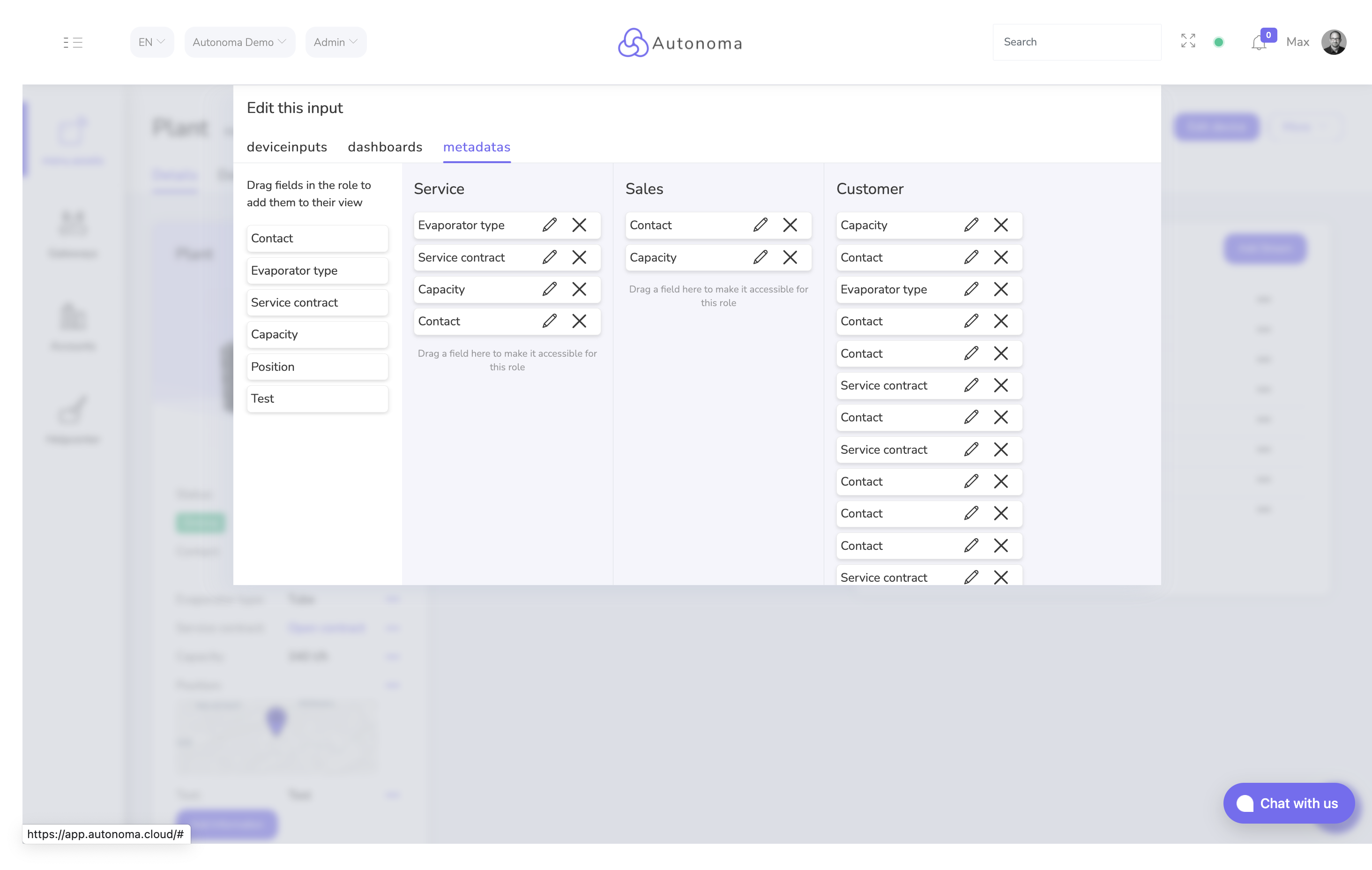Click the fullscreen expand icon

(1188, 41)
